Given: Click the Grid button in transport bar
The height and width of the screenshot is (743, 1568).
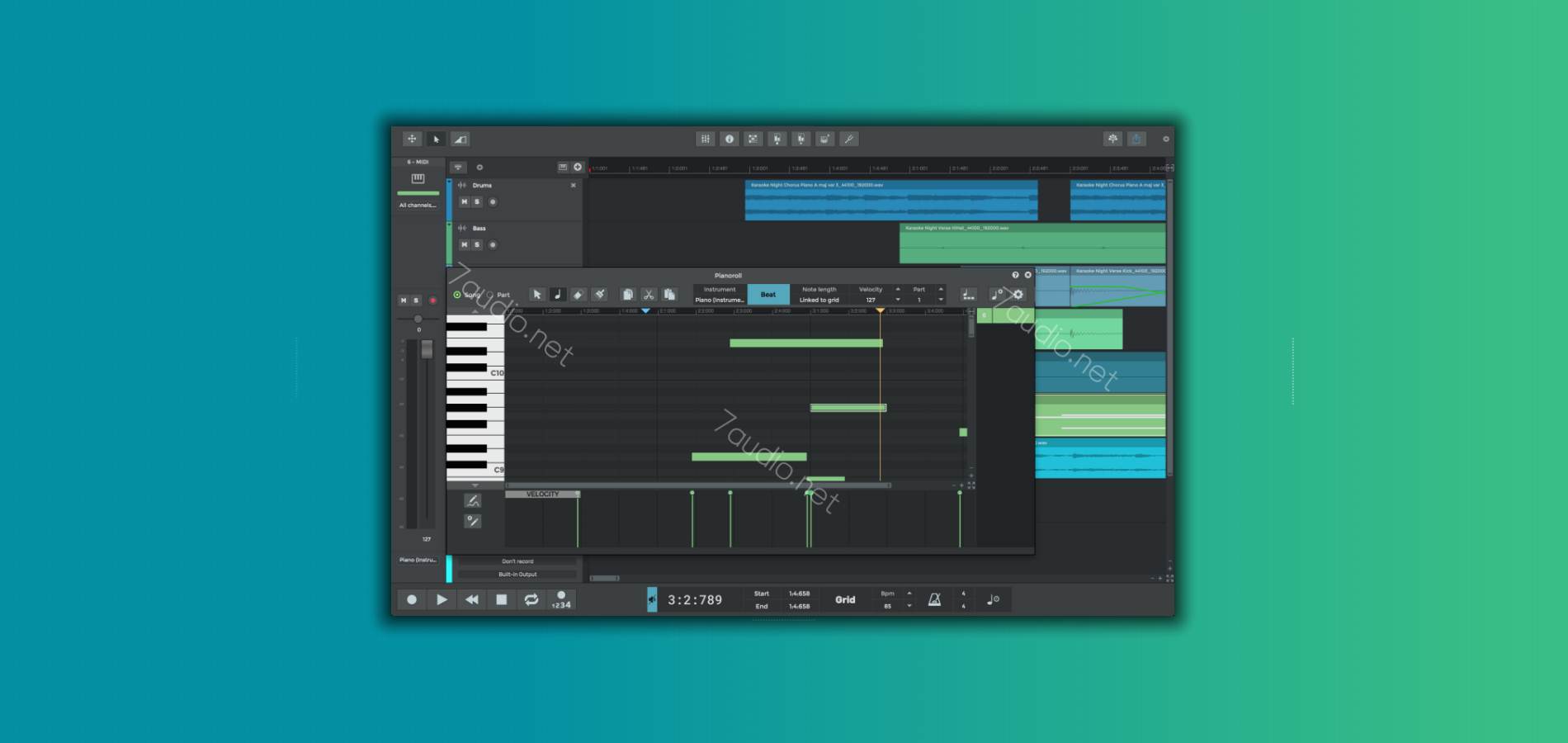Looking at the screenshot, I should (x=845, y=599).
